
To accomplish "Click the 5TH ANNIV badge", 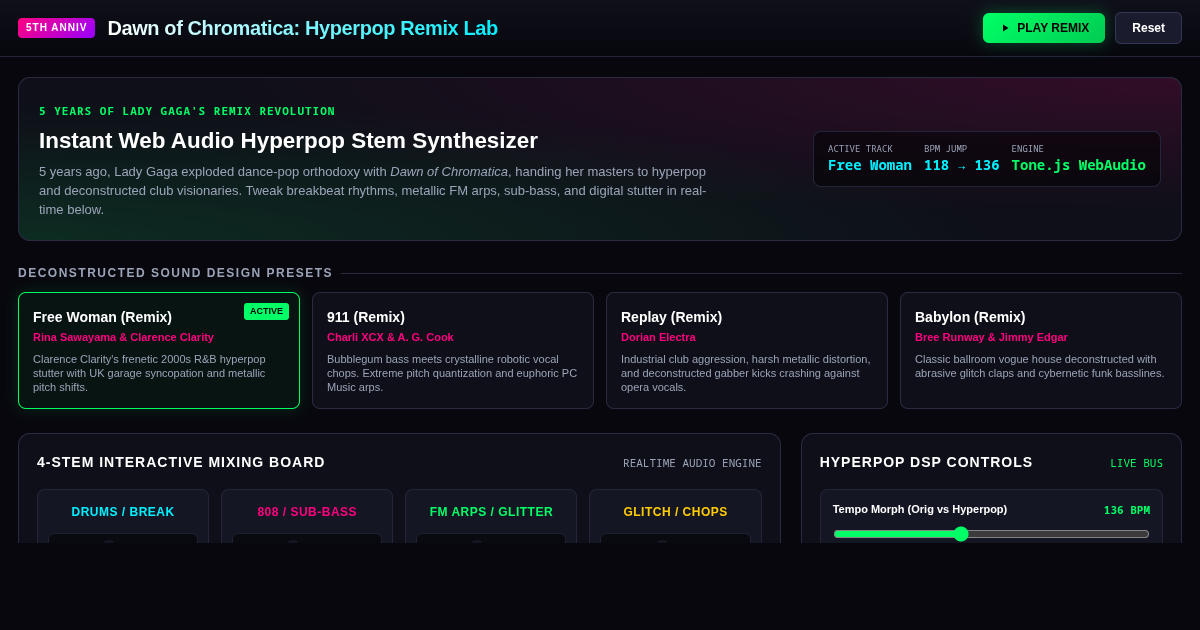I will [x=56, y=28].
